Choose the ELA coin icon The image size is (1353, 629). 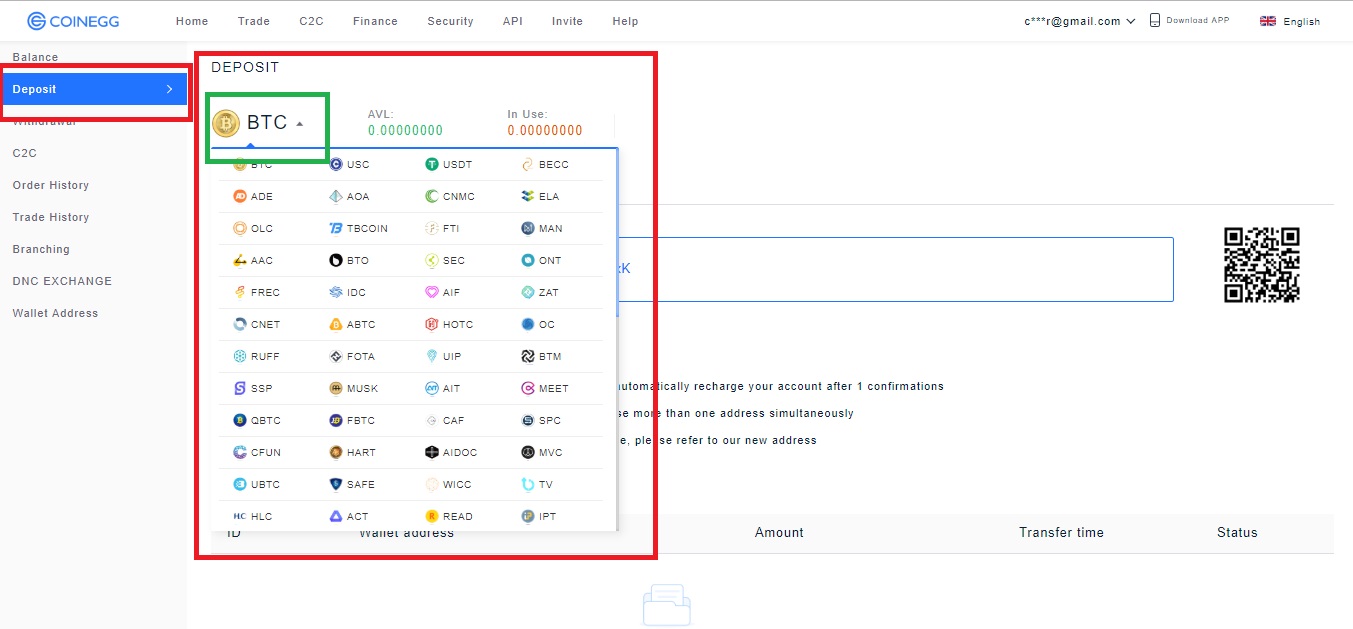(x=528, y=196)
